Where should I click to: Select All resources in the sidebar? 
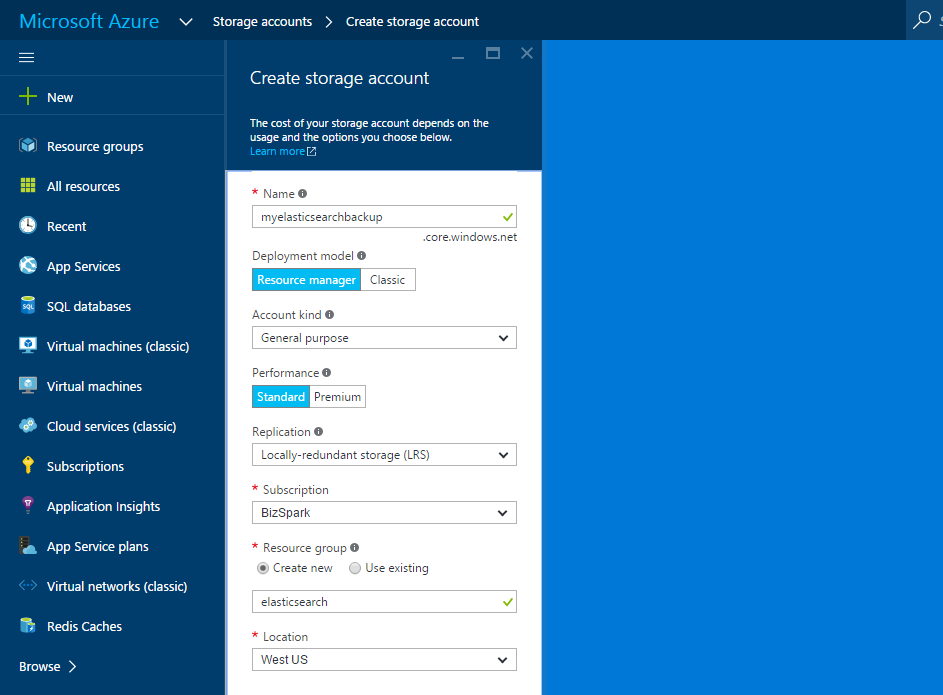(x=83, y=186)
